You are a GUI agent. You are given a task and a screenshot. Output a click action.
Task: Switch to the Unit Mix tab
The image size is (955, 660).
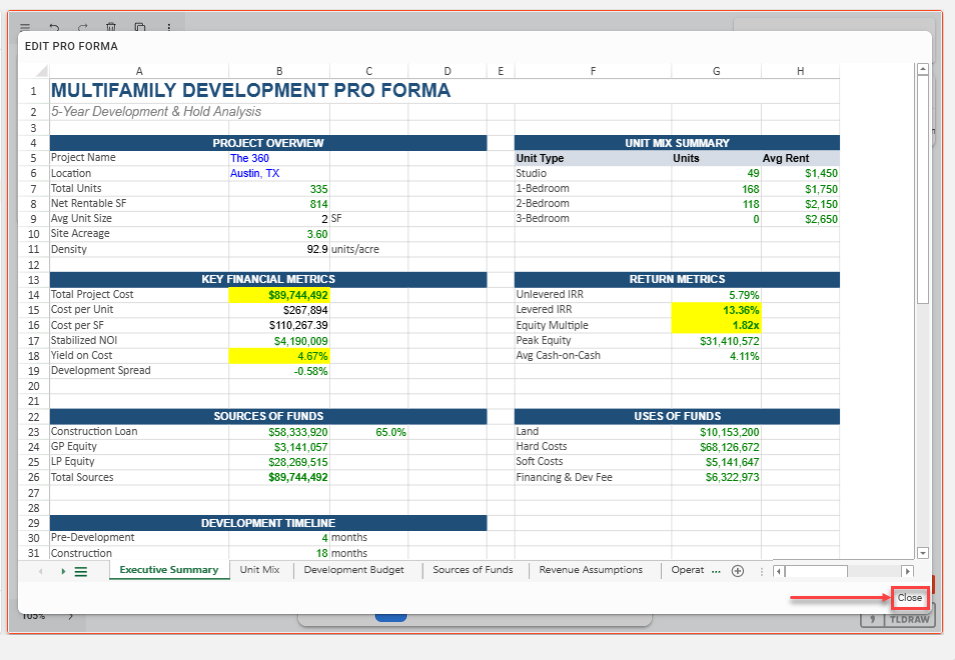click(260, 570)
